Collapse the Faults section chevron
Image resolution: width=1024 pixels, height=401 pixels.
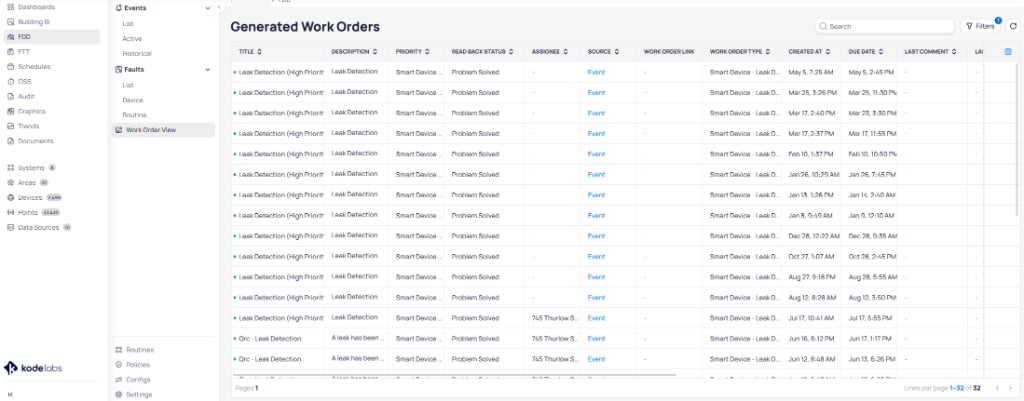pos(208,69)
